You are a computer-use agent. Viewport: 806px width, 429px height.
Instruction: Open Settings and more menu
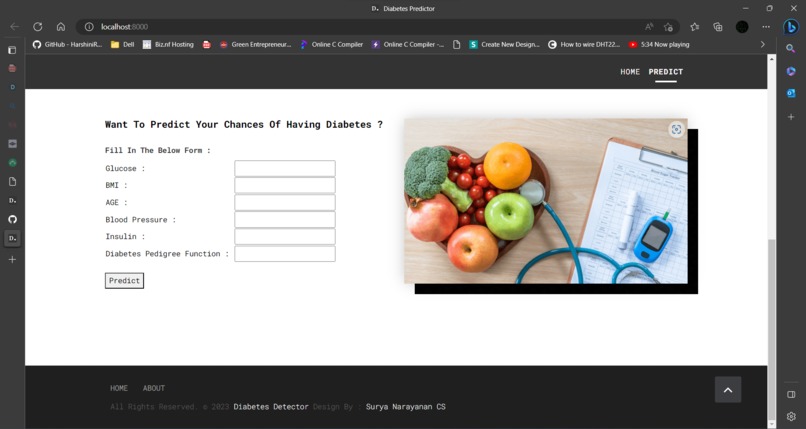click(766, 27)
